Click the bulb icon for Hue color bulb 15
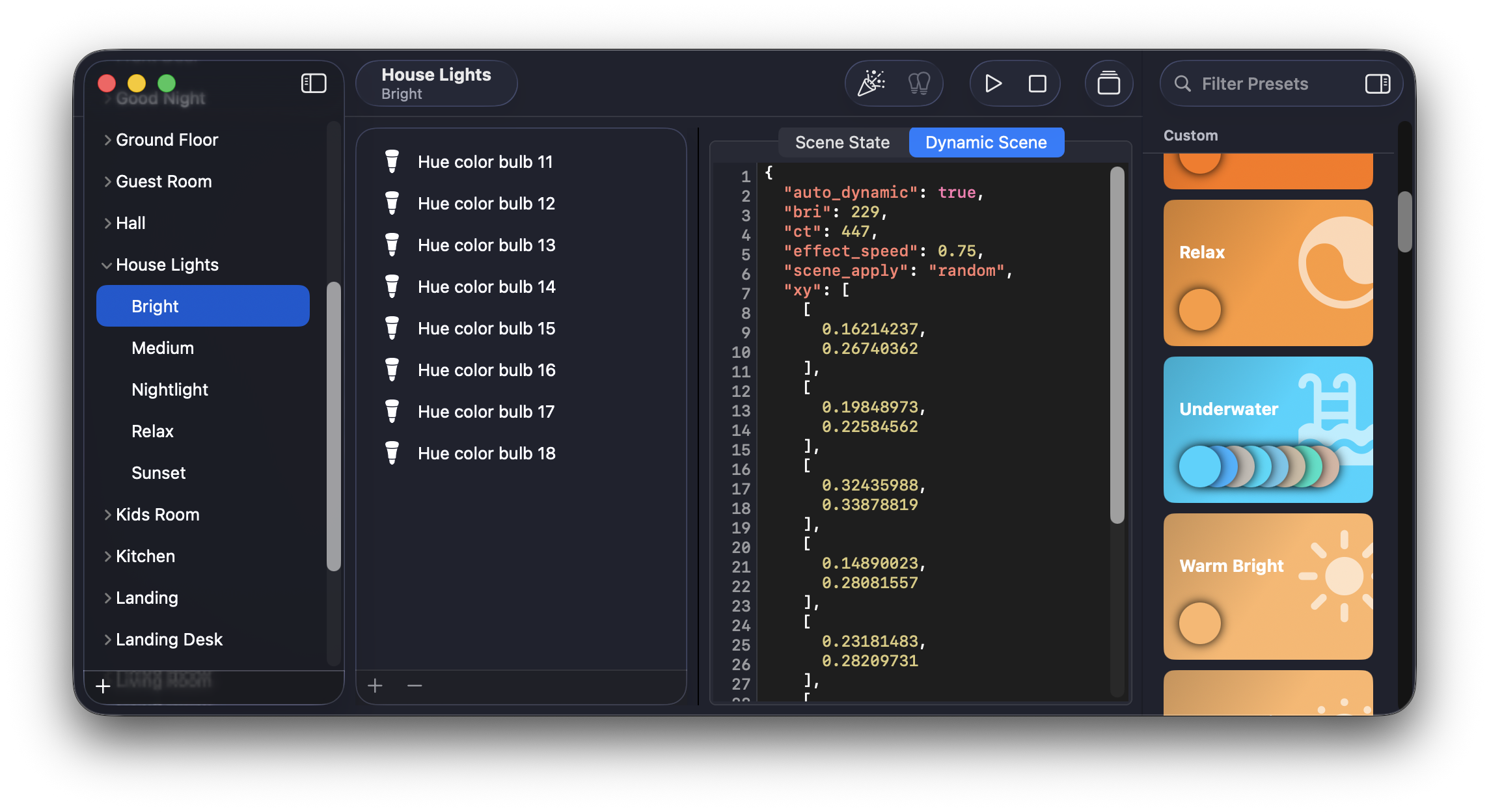The height and width of the screenshot is (812, 1489). (x=392, y=328)
